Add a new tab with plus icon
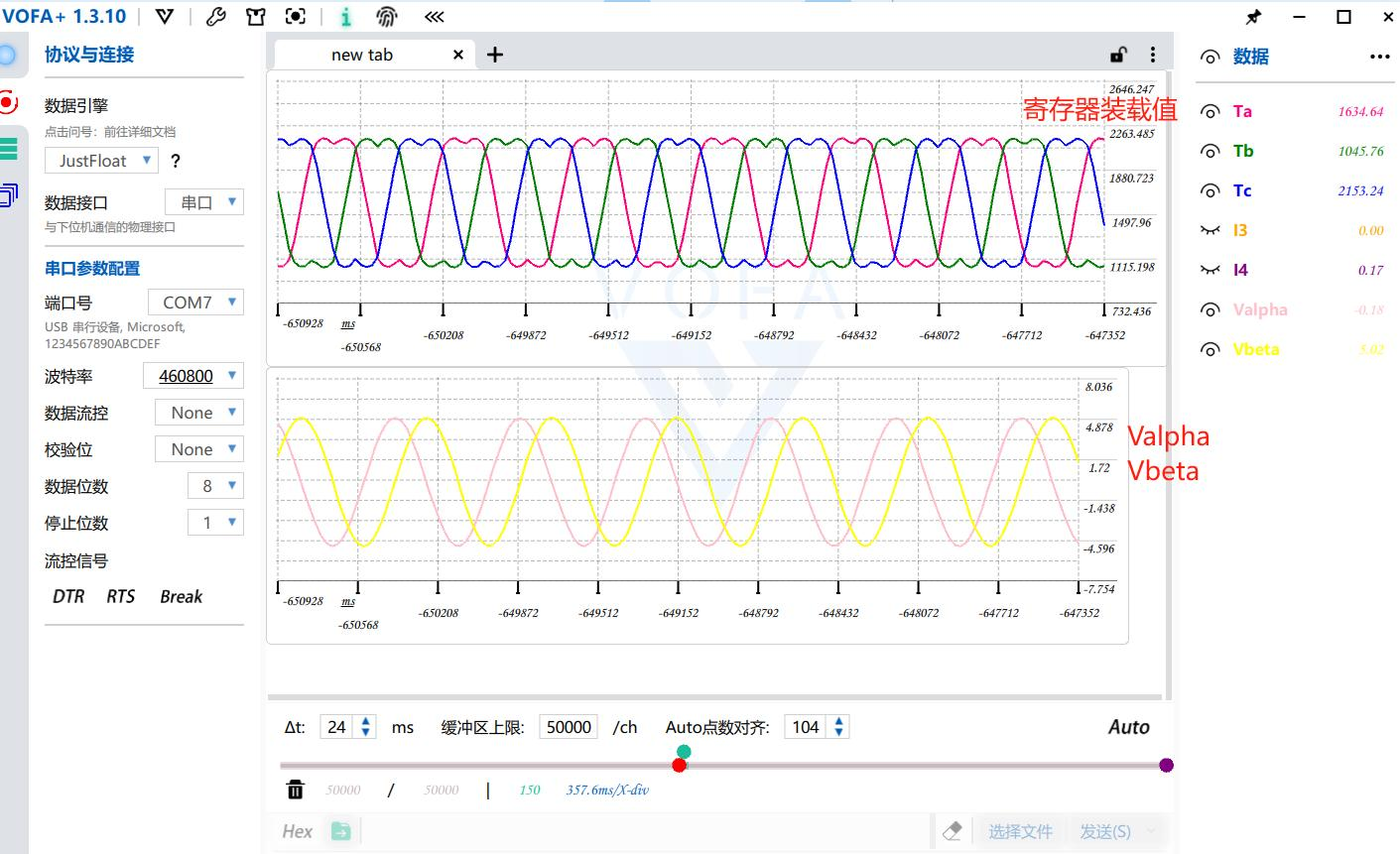This screenshot has height=854, width=1400. pyautogui.click(x=495, y=55)
